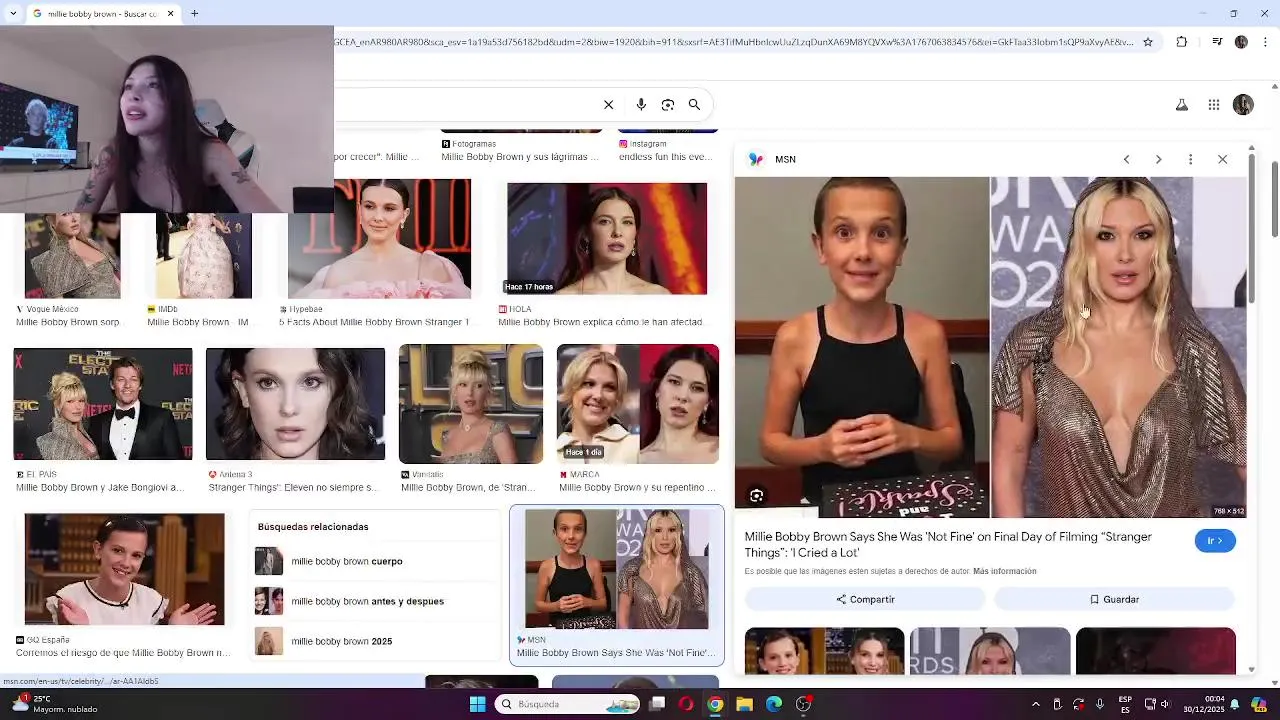Open Microsoft Edge from the taskbar
1280x720 pixels.
tap(774, 704)
